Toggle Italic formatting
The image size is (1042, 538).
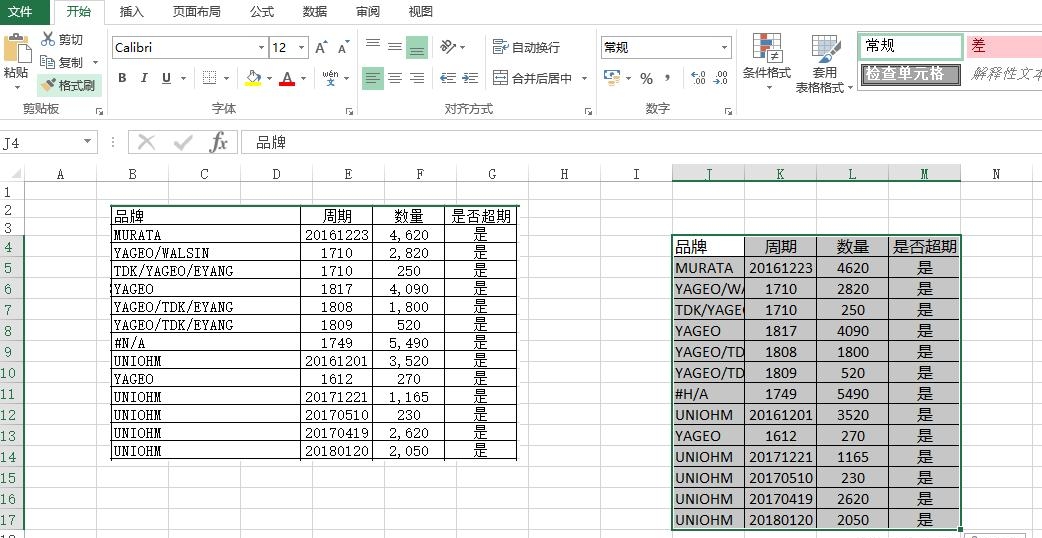coord(144,78)
